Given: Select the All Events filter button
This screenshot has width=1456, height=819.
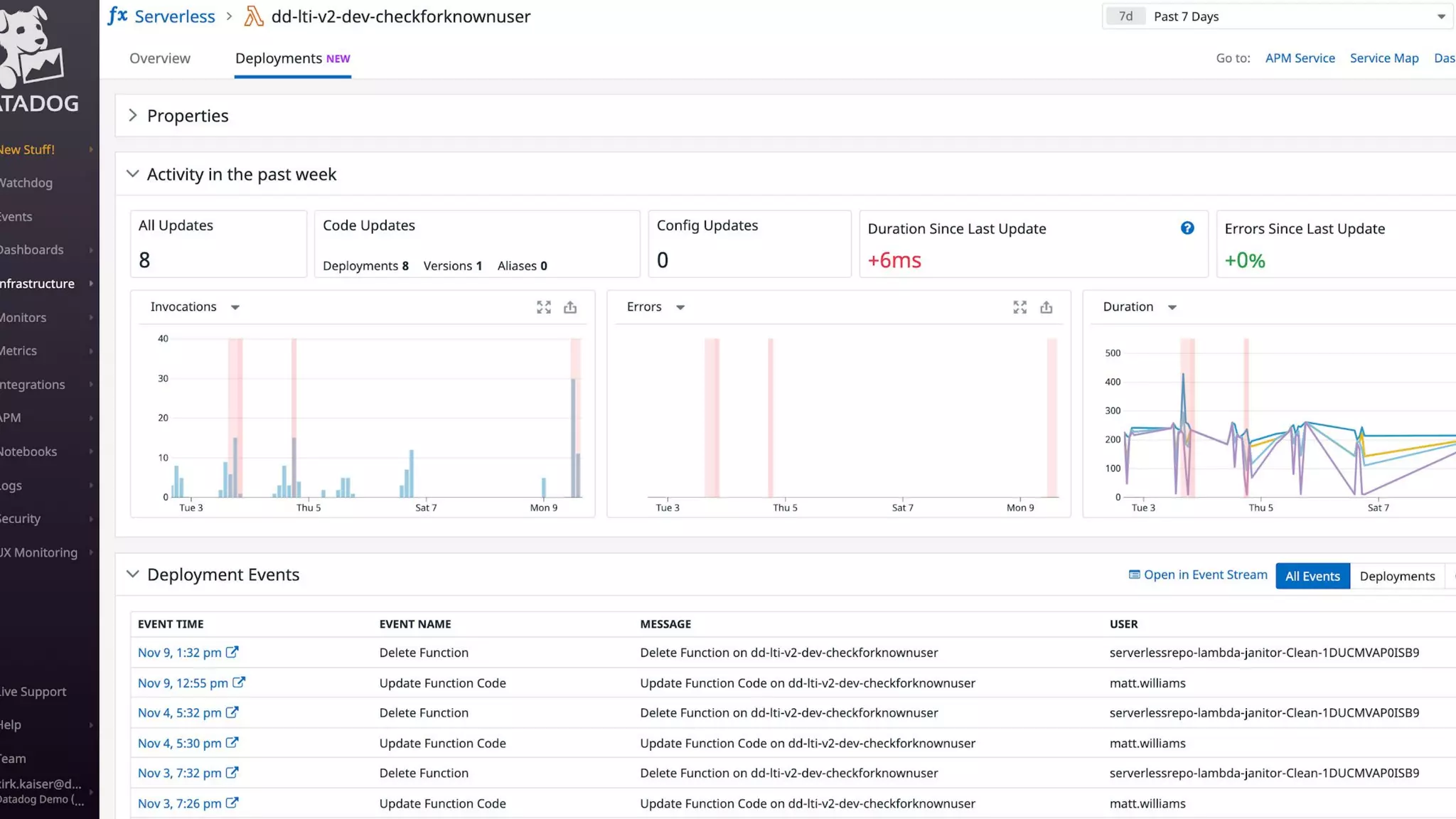Looking at the screenshot, I should [1312, 576].
